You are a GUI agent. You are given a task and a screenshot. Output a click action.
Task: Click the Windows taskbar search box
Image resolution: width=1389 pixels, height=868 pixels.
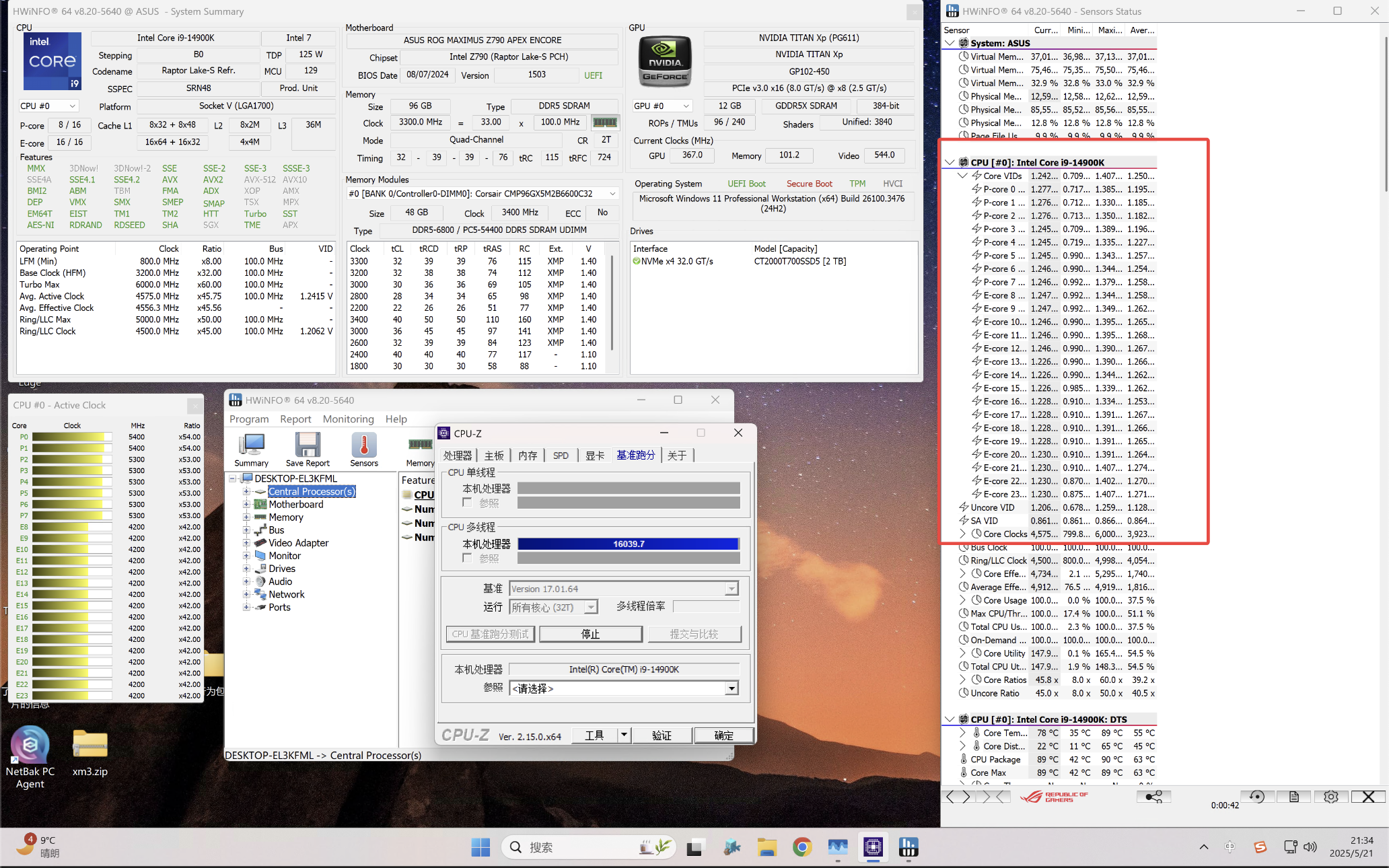[x=589, y=847]
